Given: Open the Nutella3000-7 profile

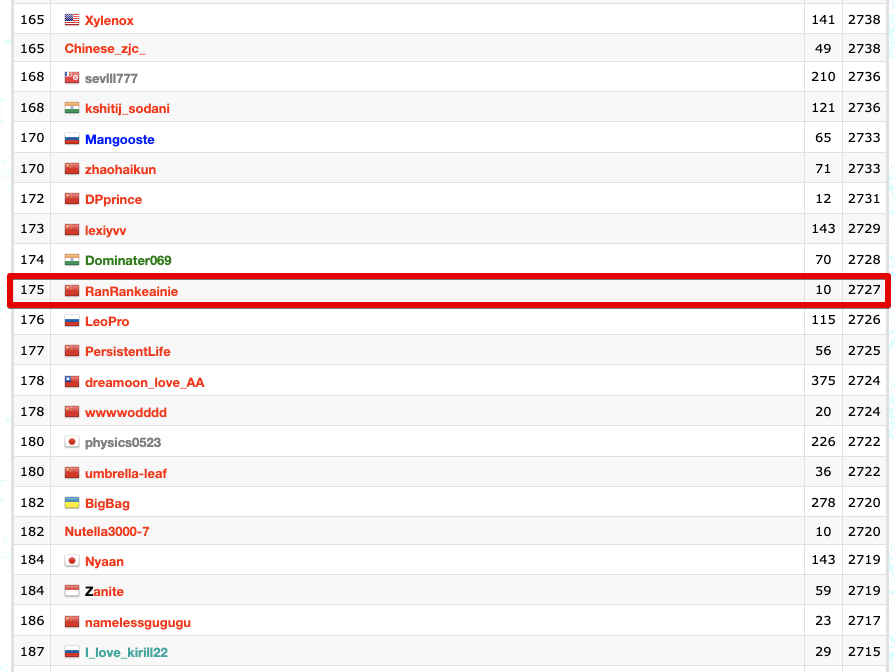Looking at the screenshot, I should pos(107,532).
